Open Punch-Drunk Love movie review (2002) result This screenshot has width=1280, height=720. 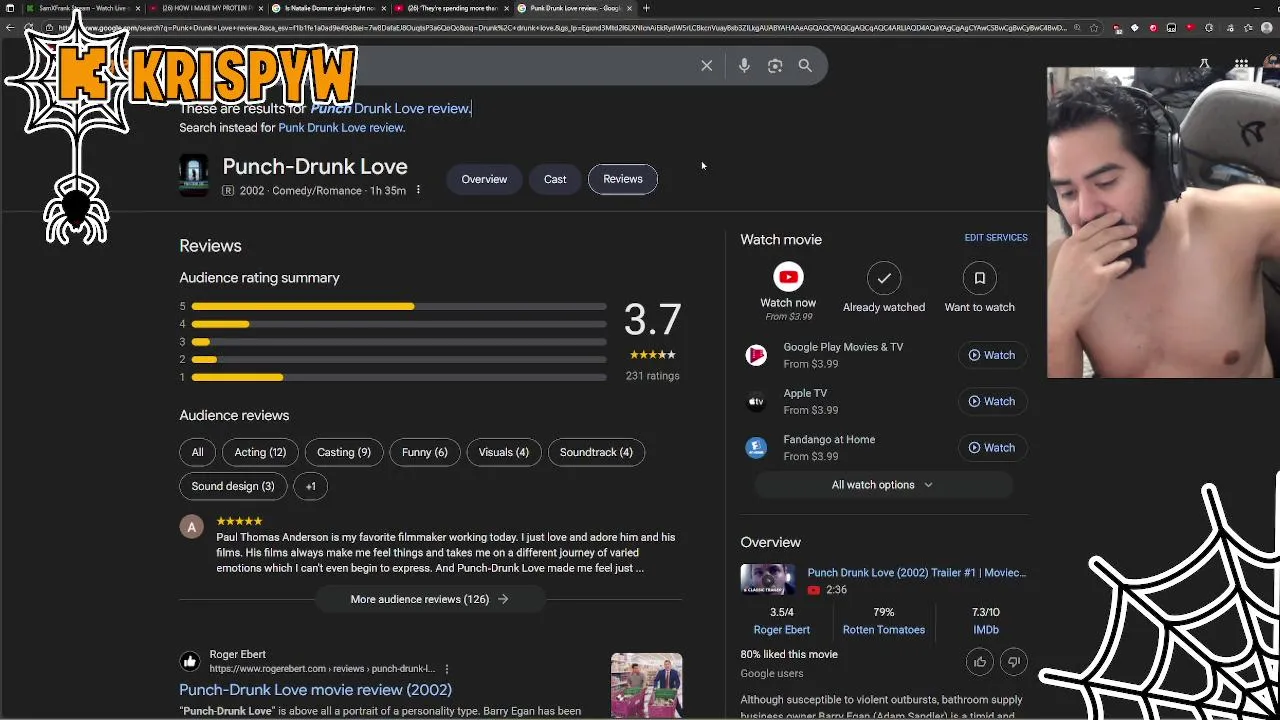coord(316,690)
